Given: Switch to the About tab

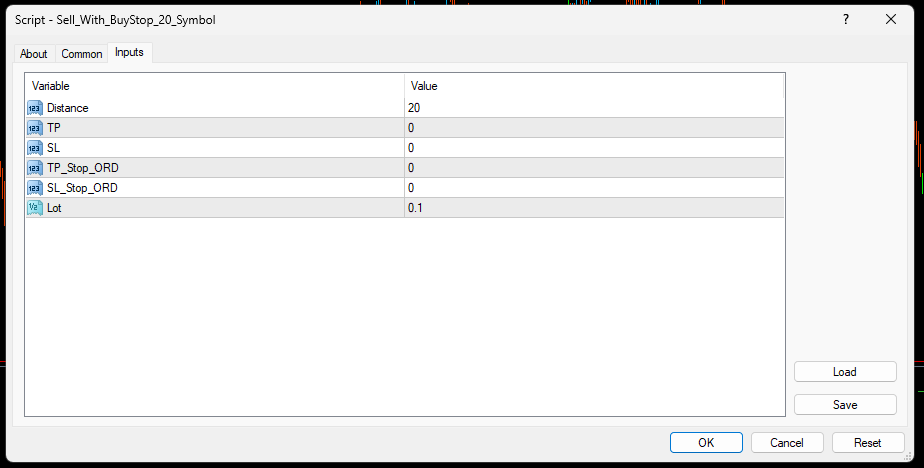Looking at the screenshot, I should pyautogui.click(x=34, y=54).
